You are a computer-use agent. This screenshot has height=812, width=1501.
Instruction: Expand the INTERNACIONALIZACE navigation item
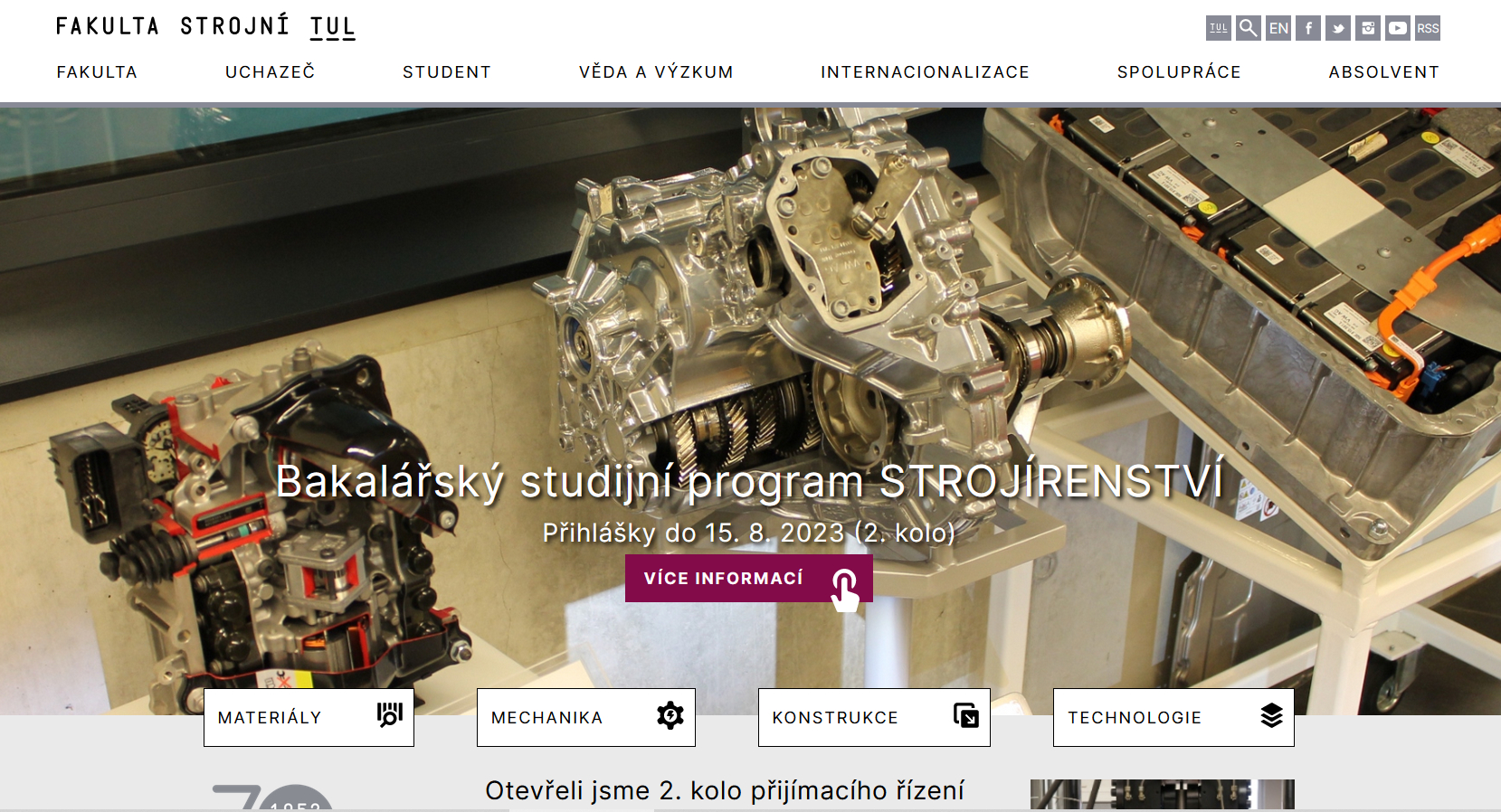coord(925,72)
